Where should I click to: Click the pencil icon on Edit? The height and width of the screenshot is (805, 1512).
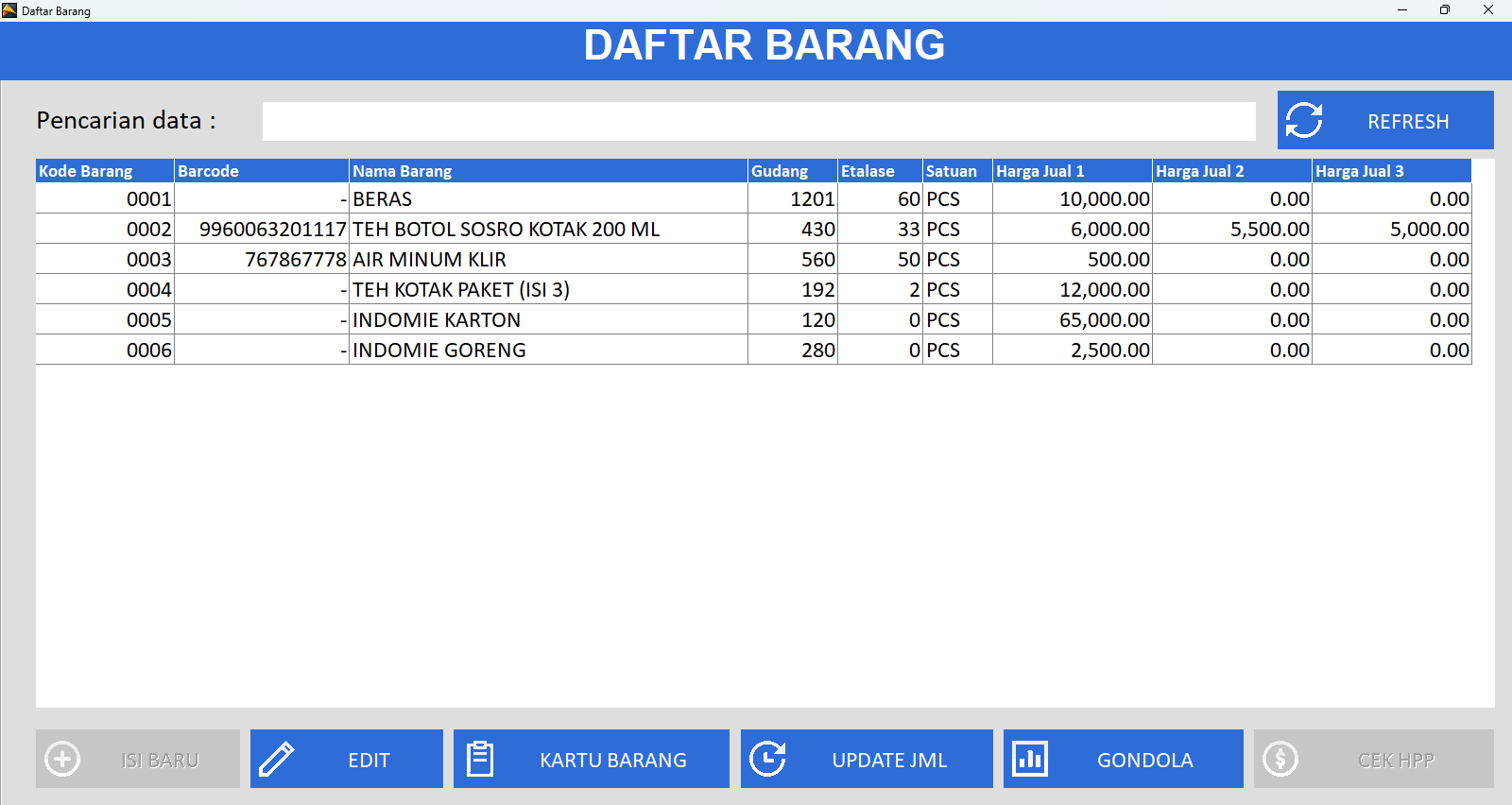pyautogui.click(x=277, y=759)
